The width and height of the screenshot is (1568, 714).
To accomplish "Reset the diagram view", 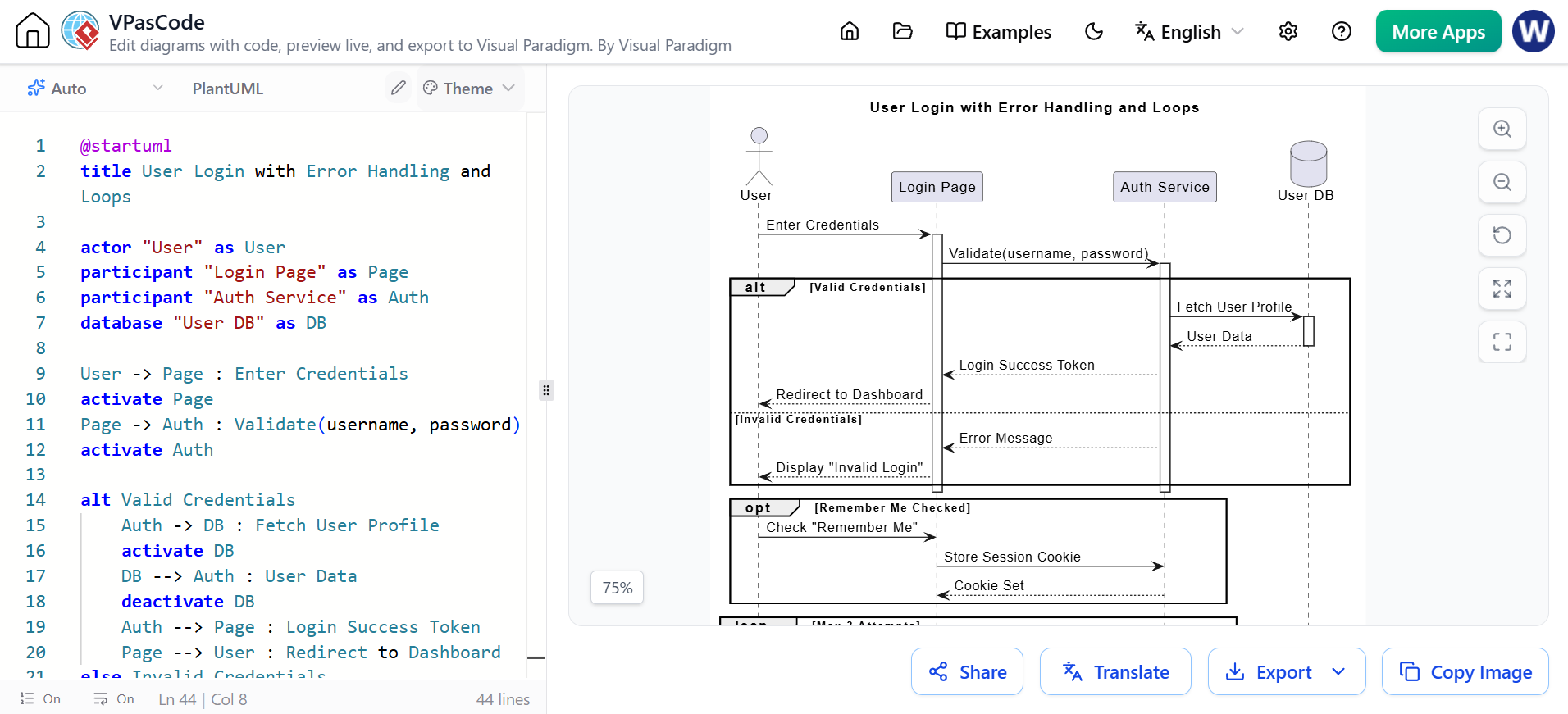I will (x=1502, y=235).
